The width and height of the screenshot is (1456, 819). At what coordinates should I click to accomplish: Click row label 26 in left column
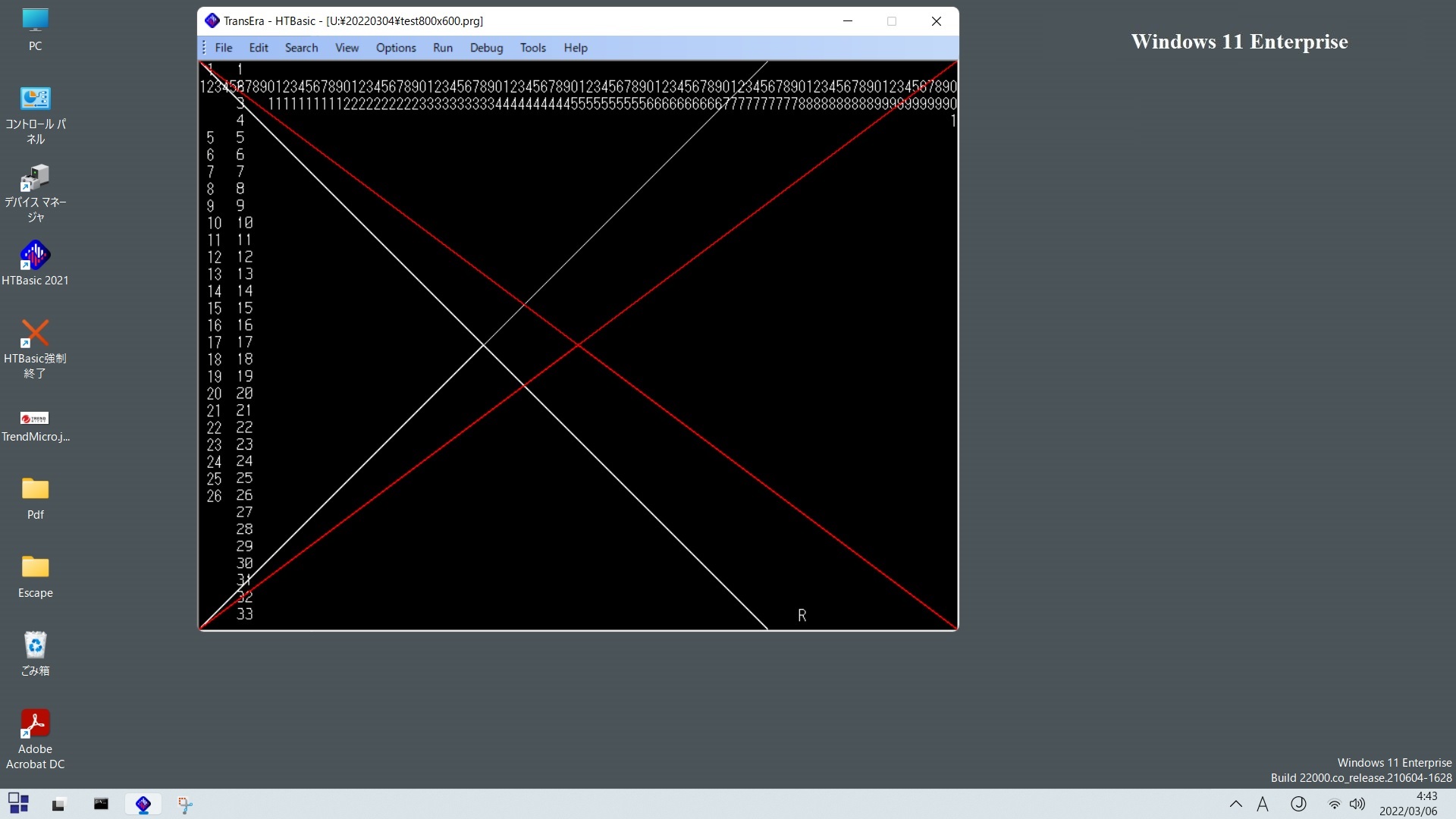214,496
